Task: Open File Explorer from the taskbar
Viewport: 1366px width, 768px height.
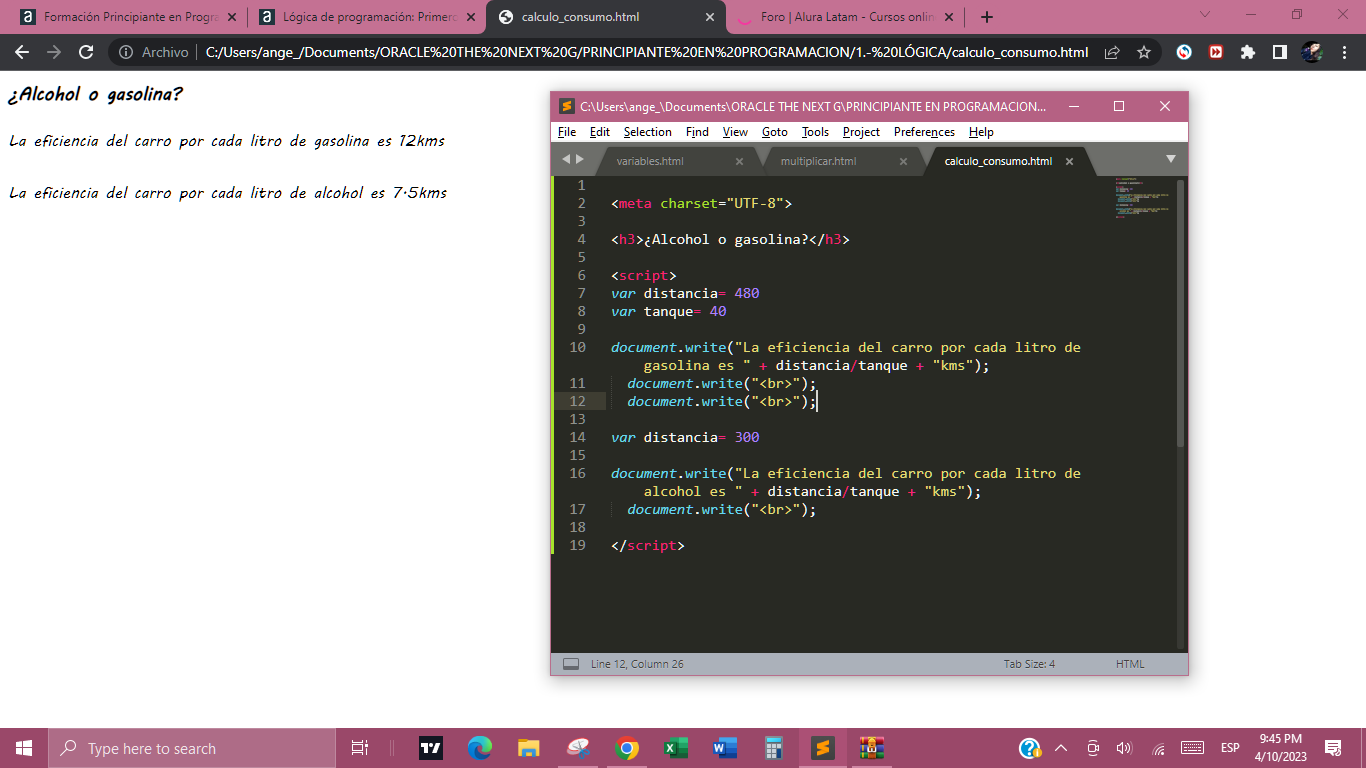Action: [x=529, y=748]
